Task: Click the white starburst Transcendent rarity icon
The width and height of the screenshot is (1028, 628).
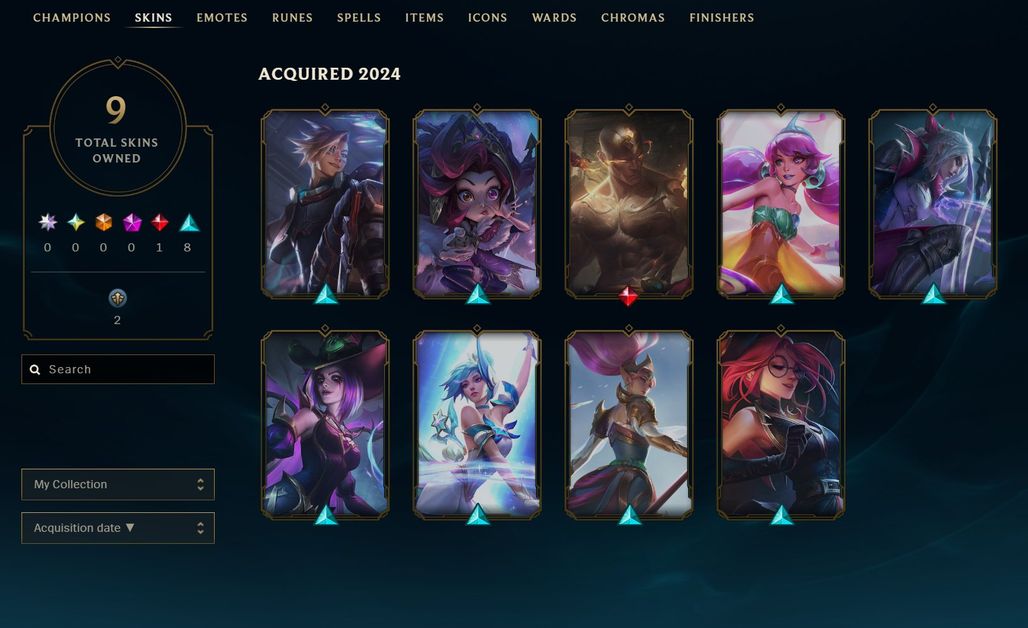Action: [x=47, y=223]
